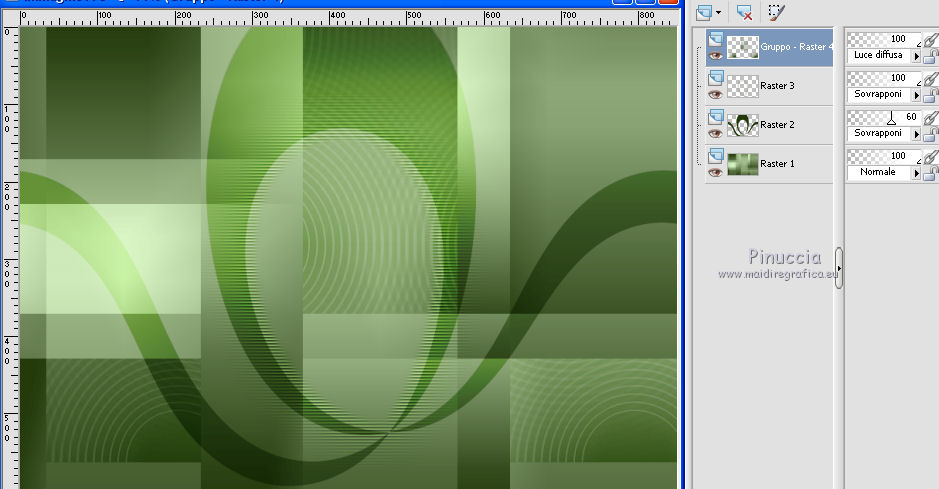939x489 pixels.
Task: Toggle transparency lock for Gruppo - Raster 4
Action: point(931,56)
